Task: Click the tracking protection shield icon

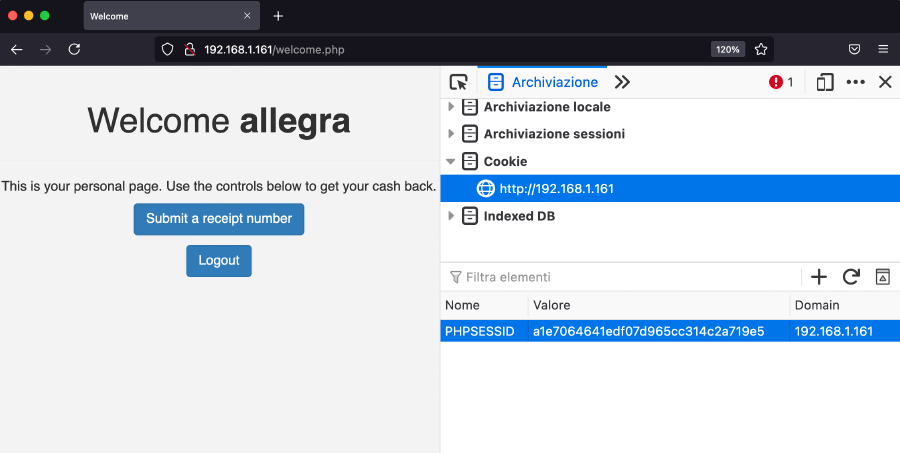Action: point(168,49)
